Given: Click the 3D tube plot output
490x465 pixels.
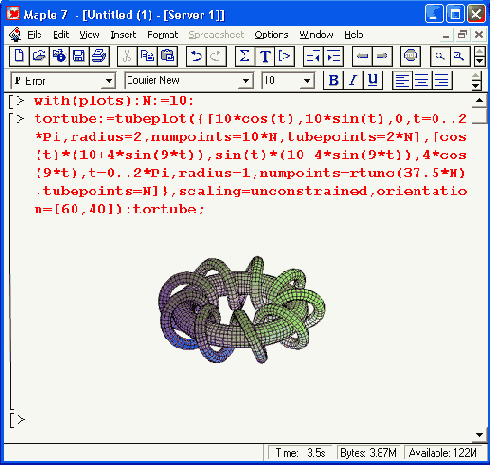Looking at the screenshot, I should click(x=242, y=309).
